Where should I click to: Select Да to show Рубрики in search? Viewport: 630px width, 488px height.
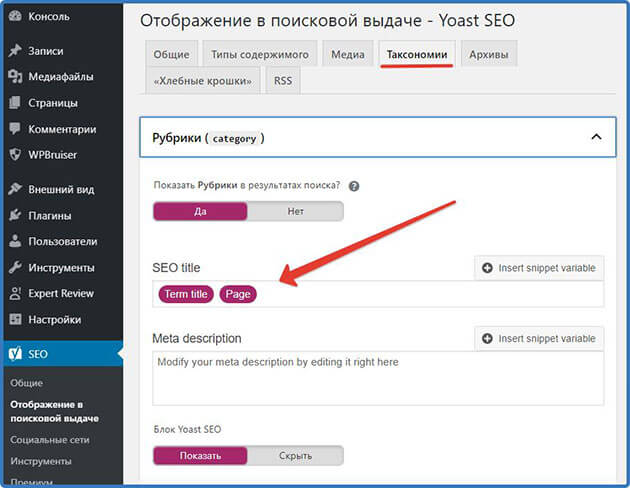(x=200, y=211)
